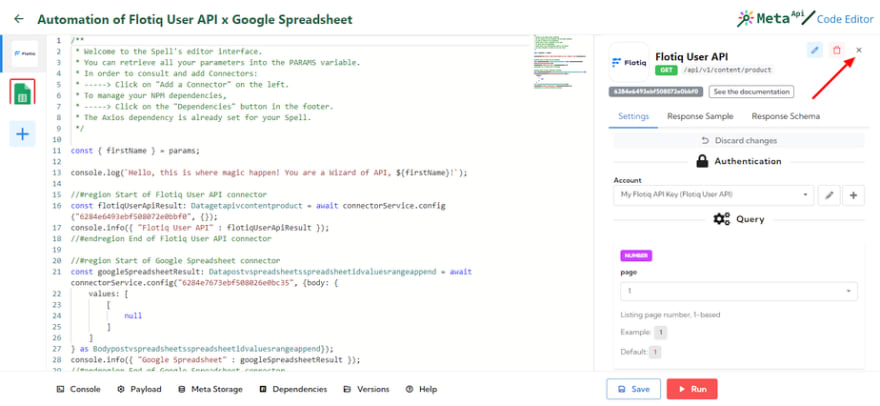
Task: Add a connector with plus button
Action: (22, 134)
